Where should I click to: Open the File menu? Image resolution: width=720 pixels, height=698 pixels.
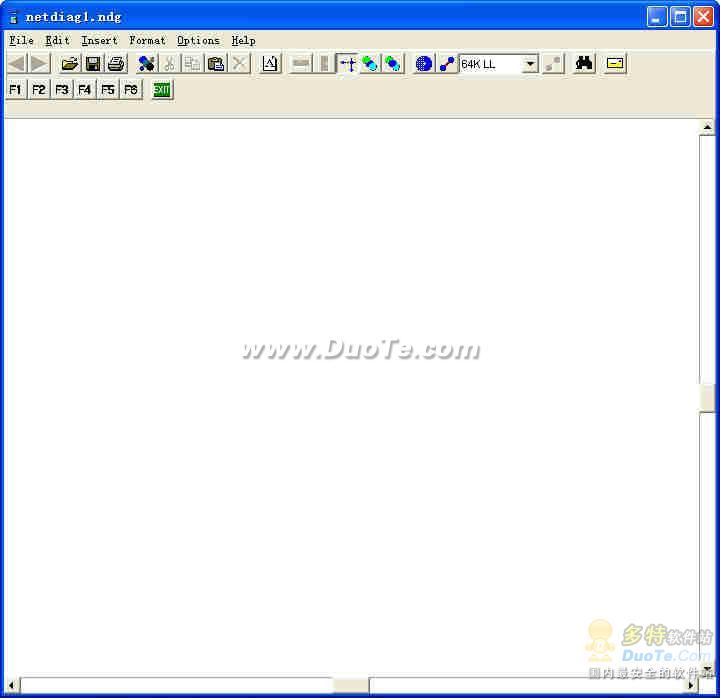(x=21, y=41)
